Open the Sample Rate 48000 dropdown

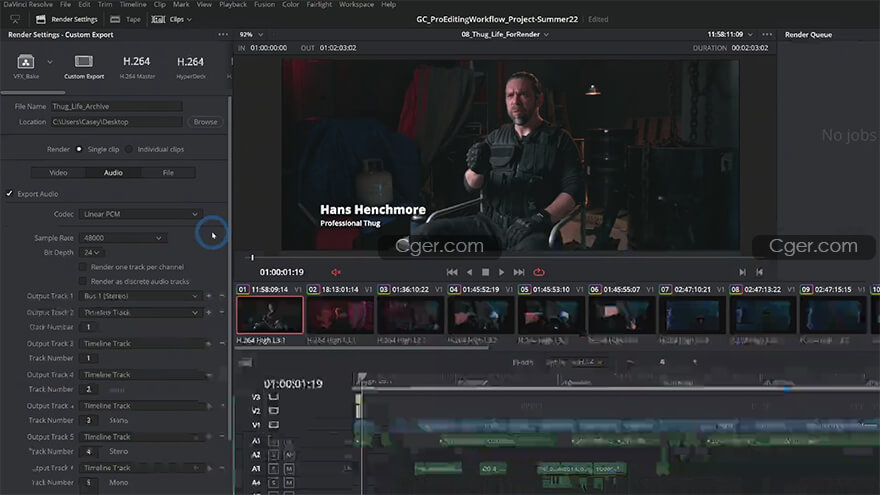[x=122, y=238]
